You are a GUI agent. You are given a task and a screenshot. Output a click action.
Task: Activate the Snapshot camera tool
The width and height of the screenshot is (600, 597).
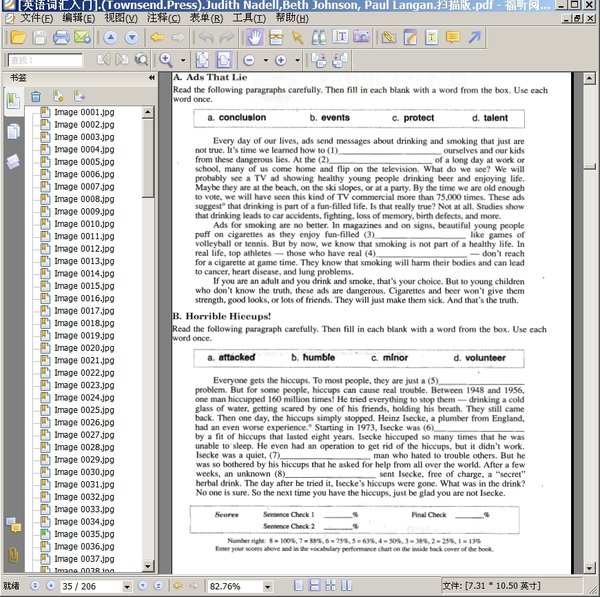coord(362,37)
